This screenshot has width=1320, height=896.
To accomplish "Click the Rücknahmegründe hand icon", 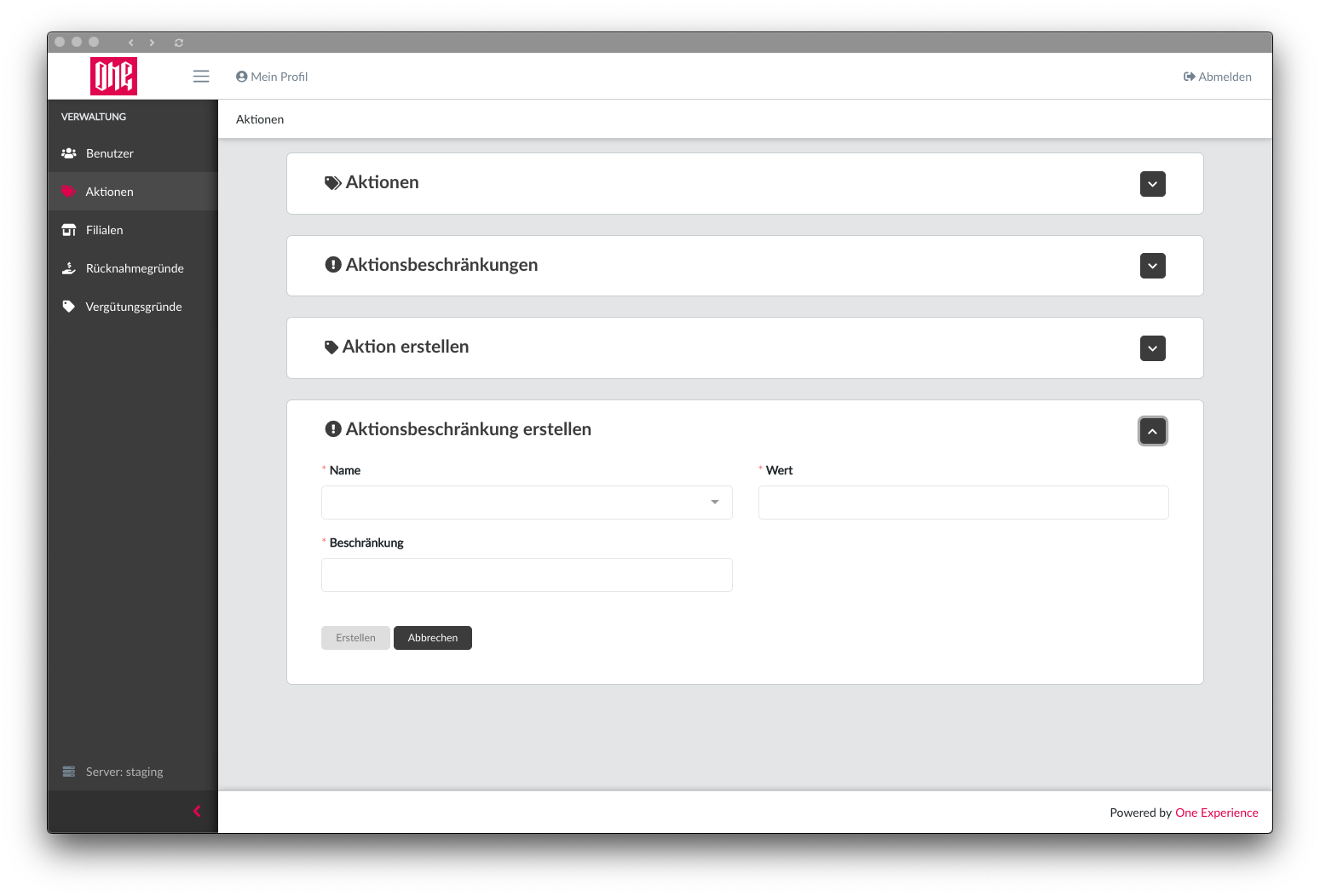I will point(69,268).
